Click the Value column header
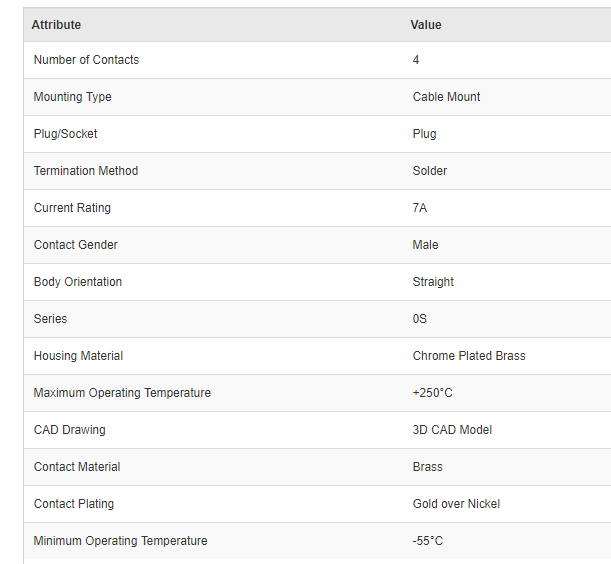Image resolution: width=611 pixels, height=564 pixels. tap(425, 25)
